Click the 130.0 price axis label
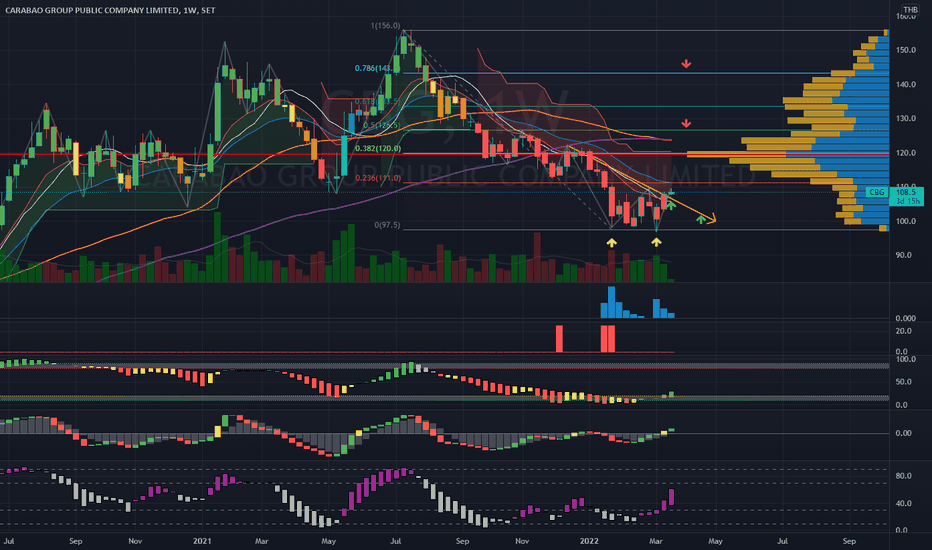Viewport: 932px width, 550px height. [906, 119]
